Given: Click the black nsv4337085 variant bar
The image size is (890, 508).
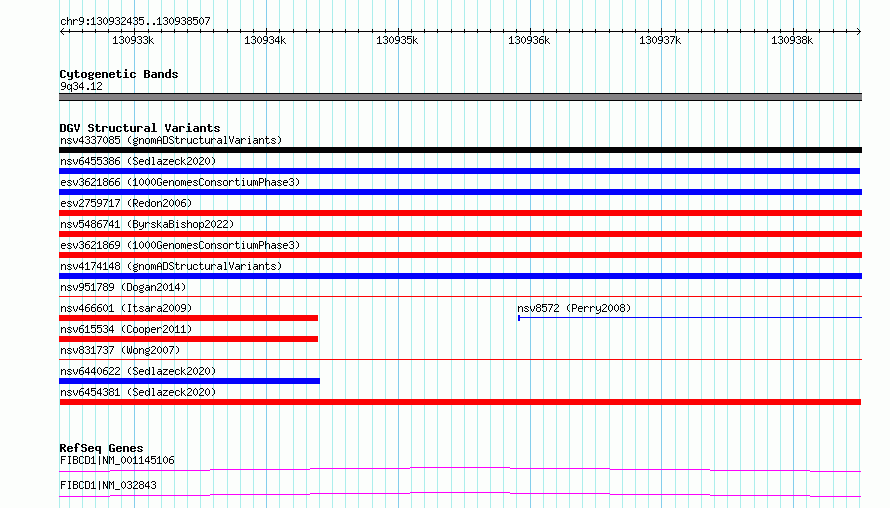Looking at the screenshot, I should coord(460,150).
